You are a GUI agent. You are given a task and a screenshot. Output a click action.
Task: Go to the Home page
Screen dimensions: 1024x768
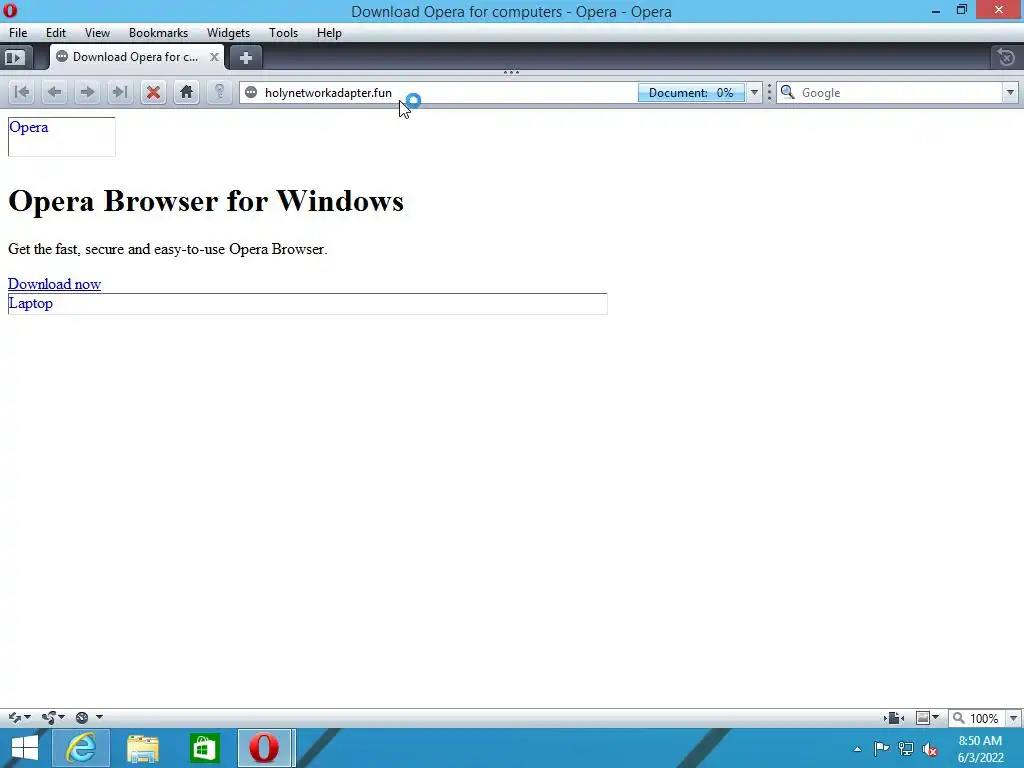186,92
